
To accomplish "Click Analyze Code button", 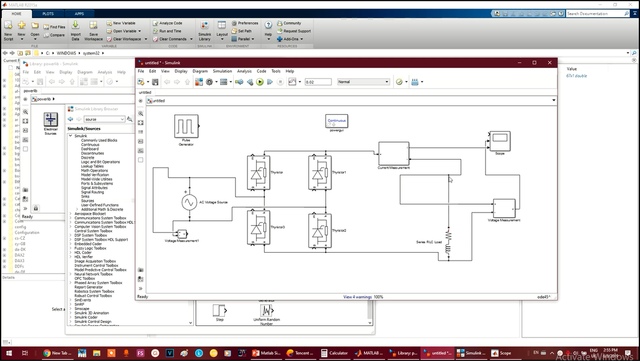I will (x=168, y=23).
